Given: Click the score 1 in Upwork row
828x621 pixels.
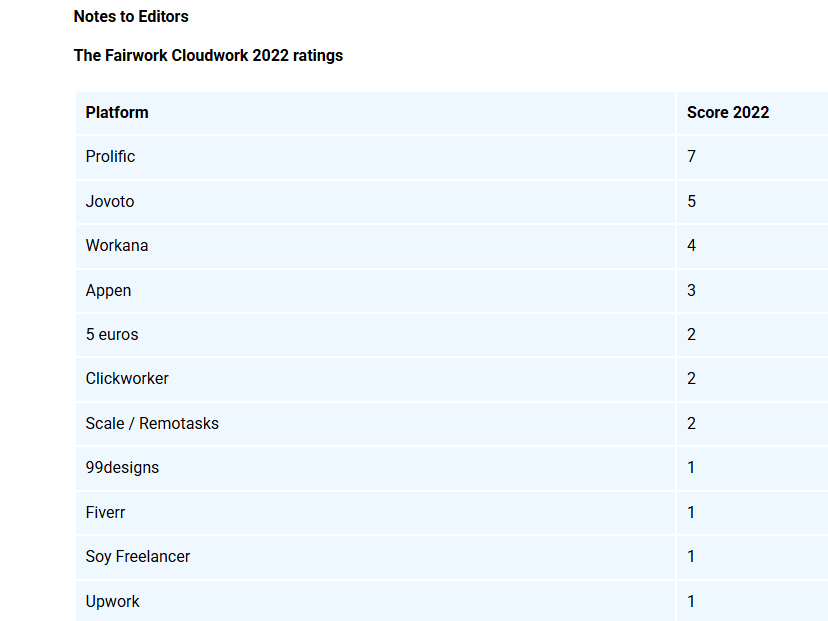Looking at the screenshot, I should coord(691,601).
